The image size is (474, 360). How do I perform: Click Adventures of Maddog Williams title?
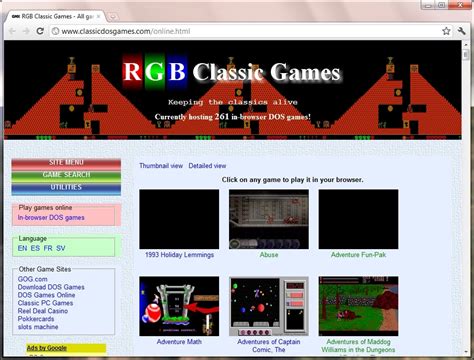(358, 346)
